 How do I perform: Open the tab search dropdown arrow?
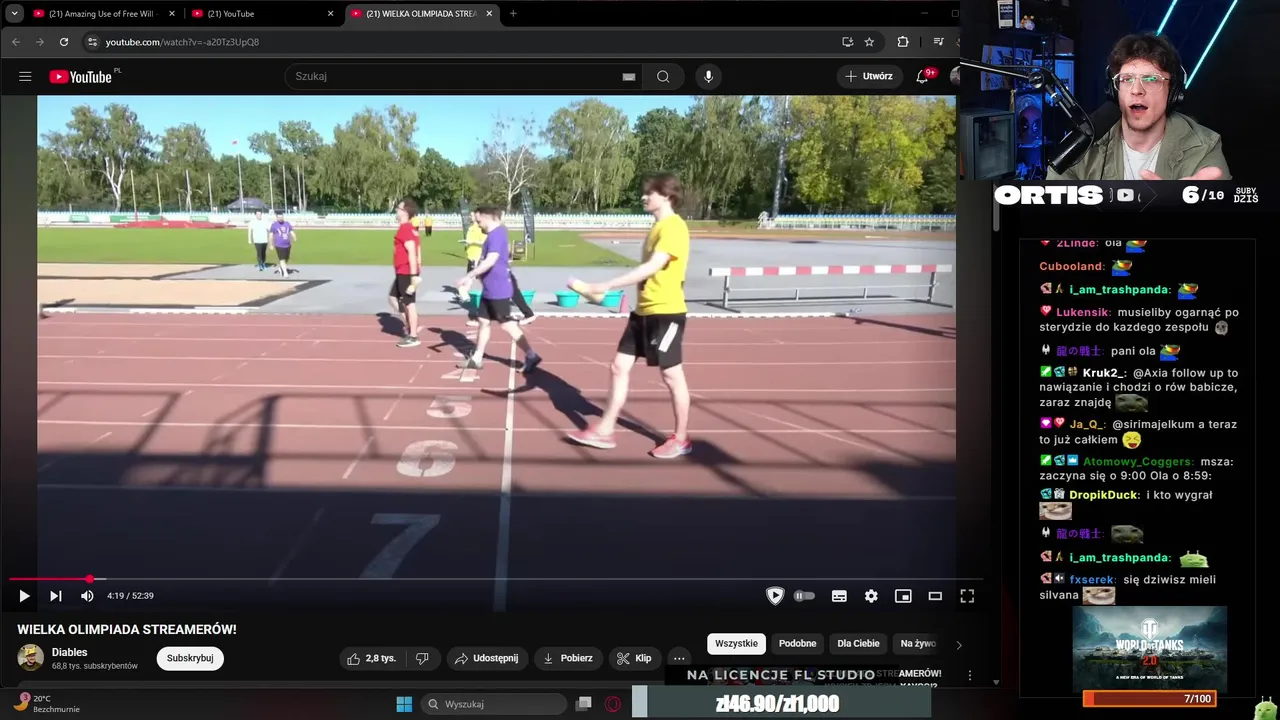(14, 14)
